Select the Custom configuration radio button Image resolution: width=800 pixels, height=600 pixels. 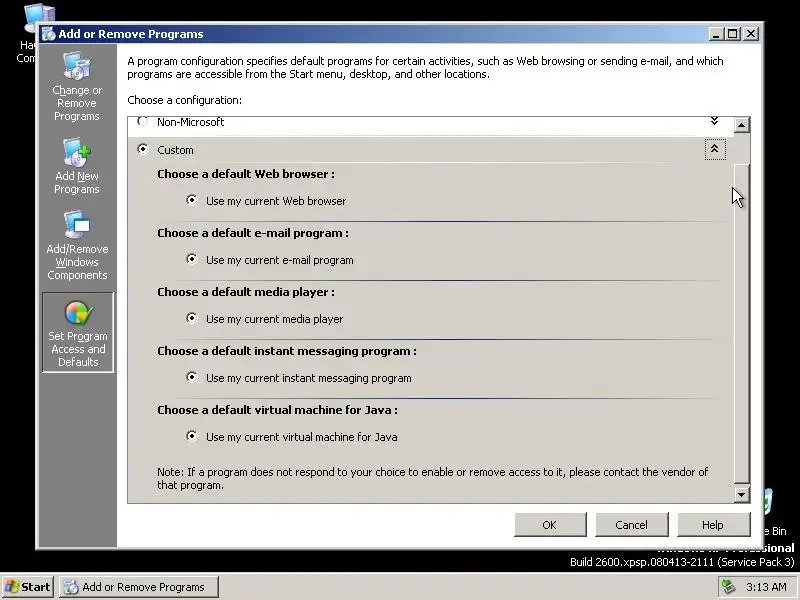[x=143, y=149]
